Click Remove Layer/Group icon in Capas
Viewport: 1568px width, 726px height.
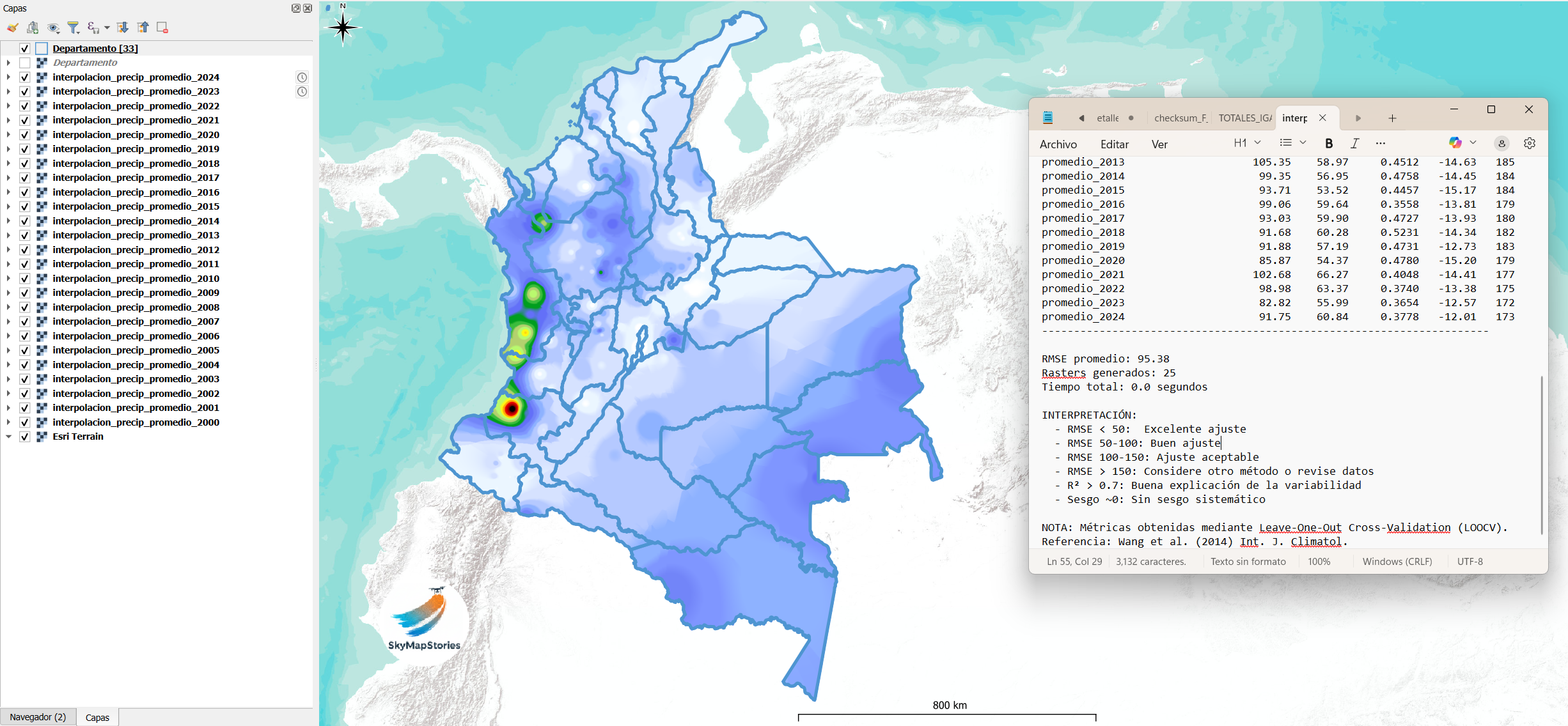click(162, 27)
